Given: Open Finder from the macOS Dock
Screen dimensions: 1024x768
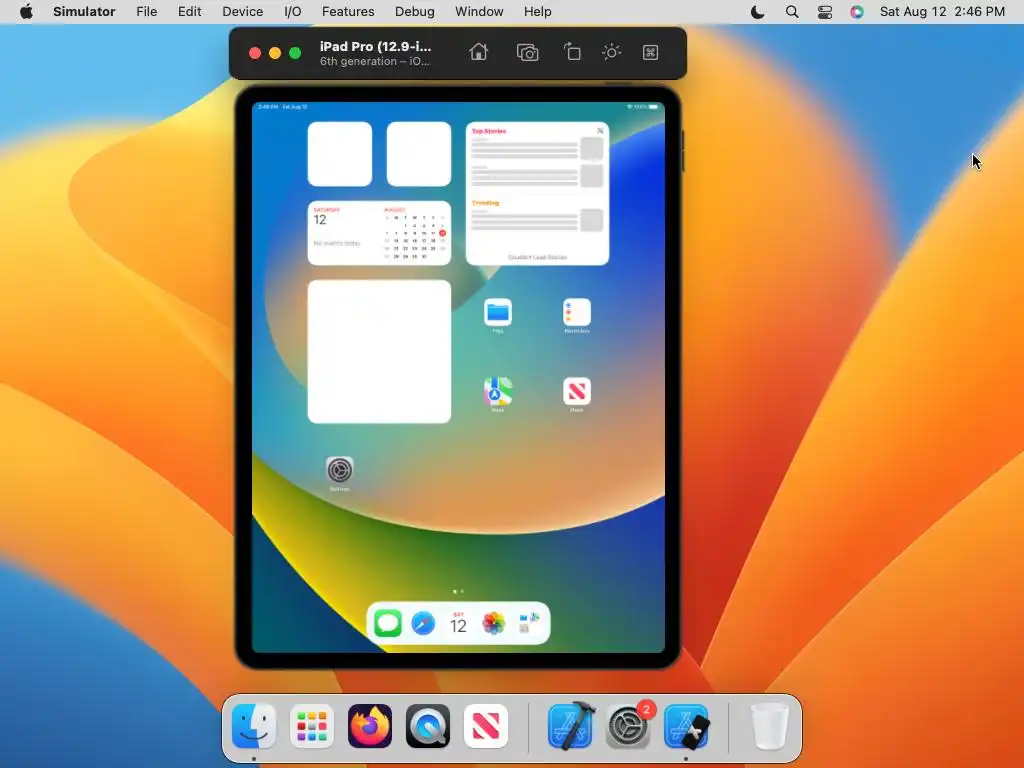Looking at the screenshot, I should [253, 726].
